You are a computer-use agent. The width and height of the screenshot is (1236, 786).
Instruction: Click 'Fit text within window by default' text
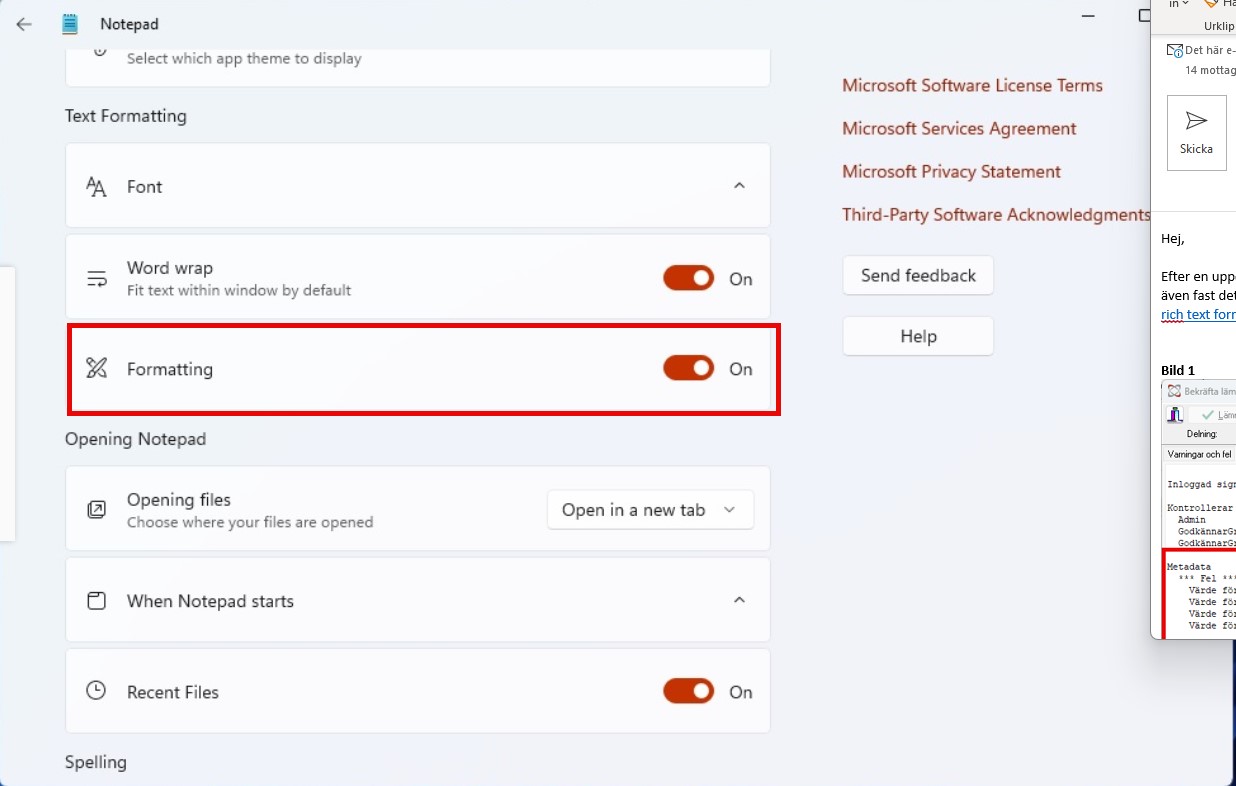(x=239, y=291)
